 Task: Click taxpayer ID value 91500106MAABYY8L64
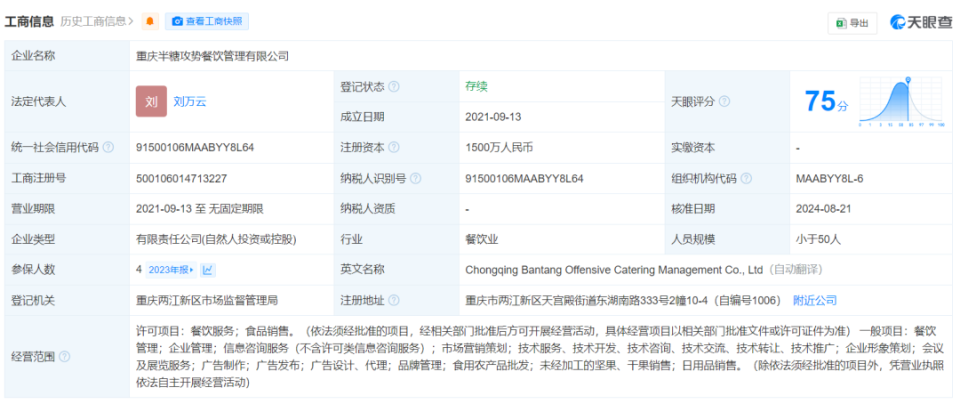524,178
